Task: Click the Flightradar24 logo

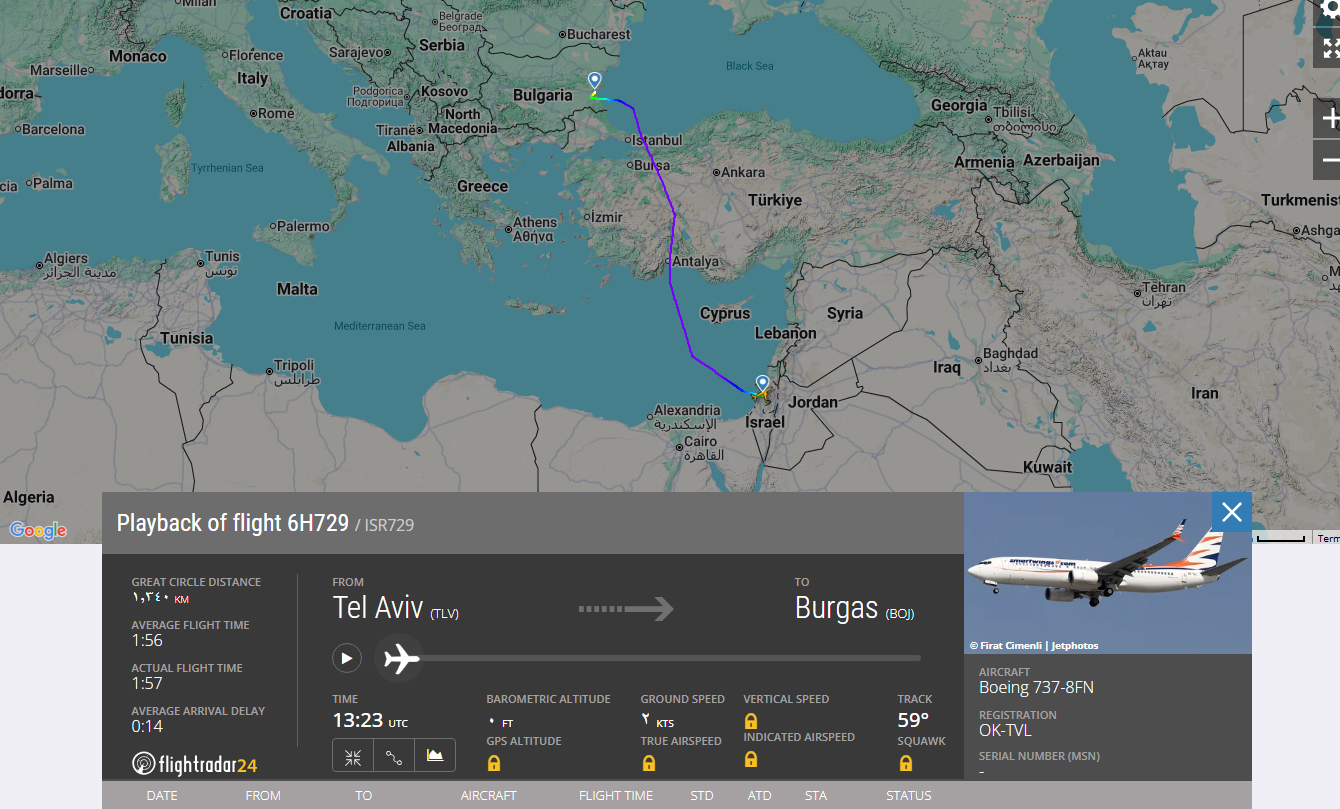Action: [195, 764]
